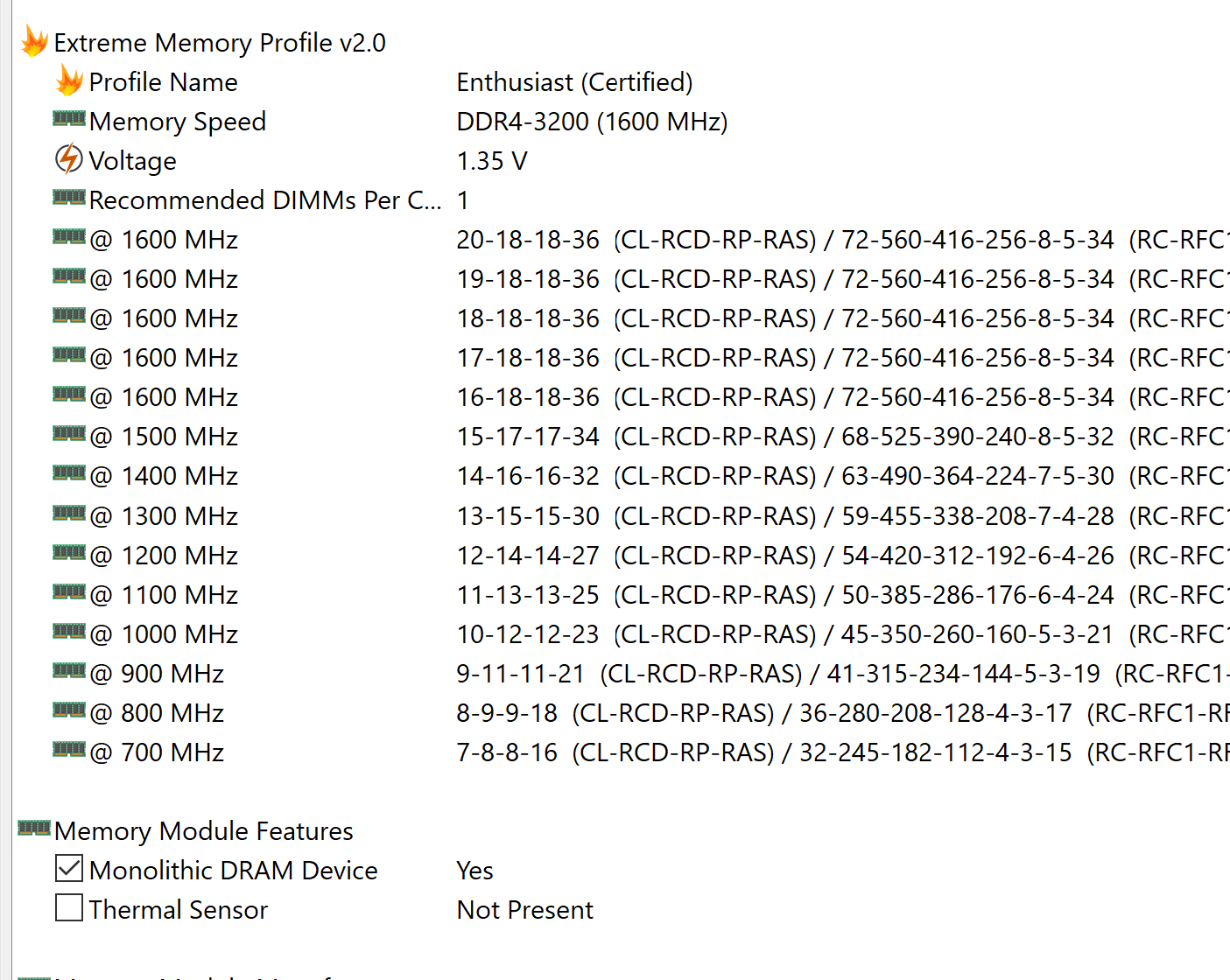Click the Not Present thermal sensor value
The image size is (1230, 980).
click(x=525, y=910)
